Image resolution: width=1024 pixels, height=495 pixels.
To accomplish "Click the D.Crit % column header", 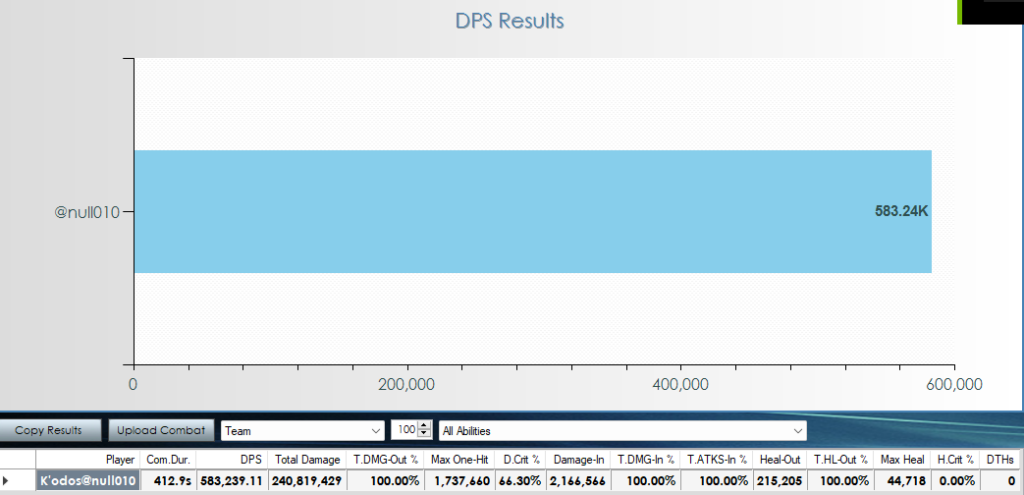I will click(x=520, y=459).
